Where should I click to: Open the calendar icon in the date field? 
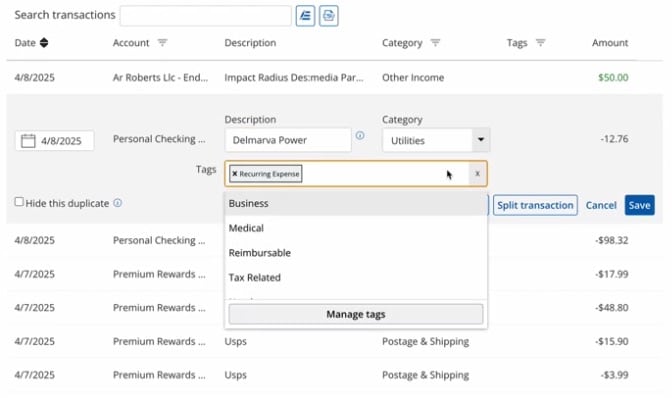[28, 141]
